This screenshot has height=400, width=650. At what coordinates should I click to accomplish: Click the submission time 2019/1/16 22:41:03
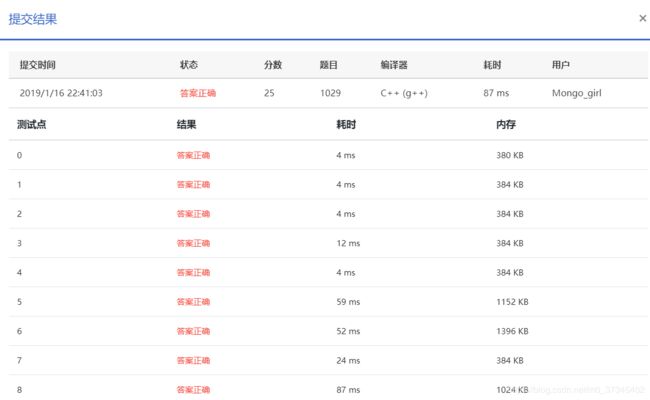(x=61, y=93)
